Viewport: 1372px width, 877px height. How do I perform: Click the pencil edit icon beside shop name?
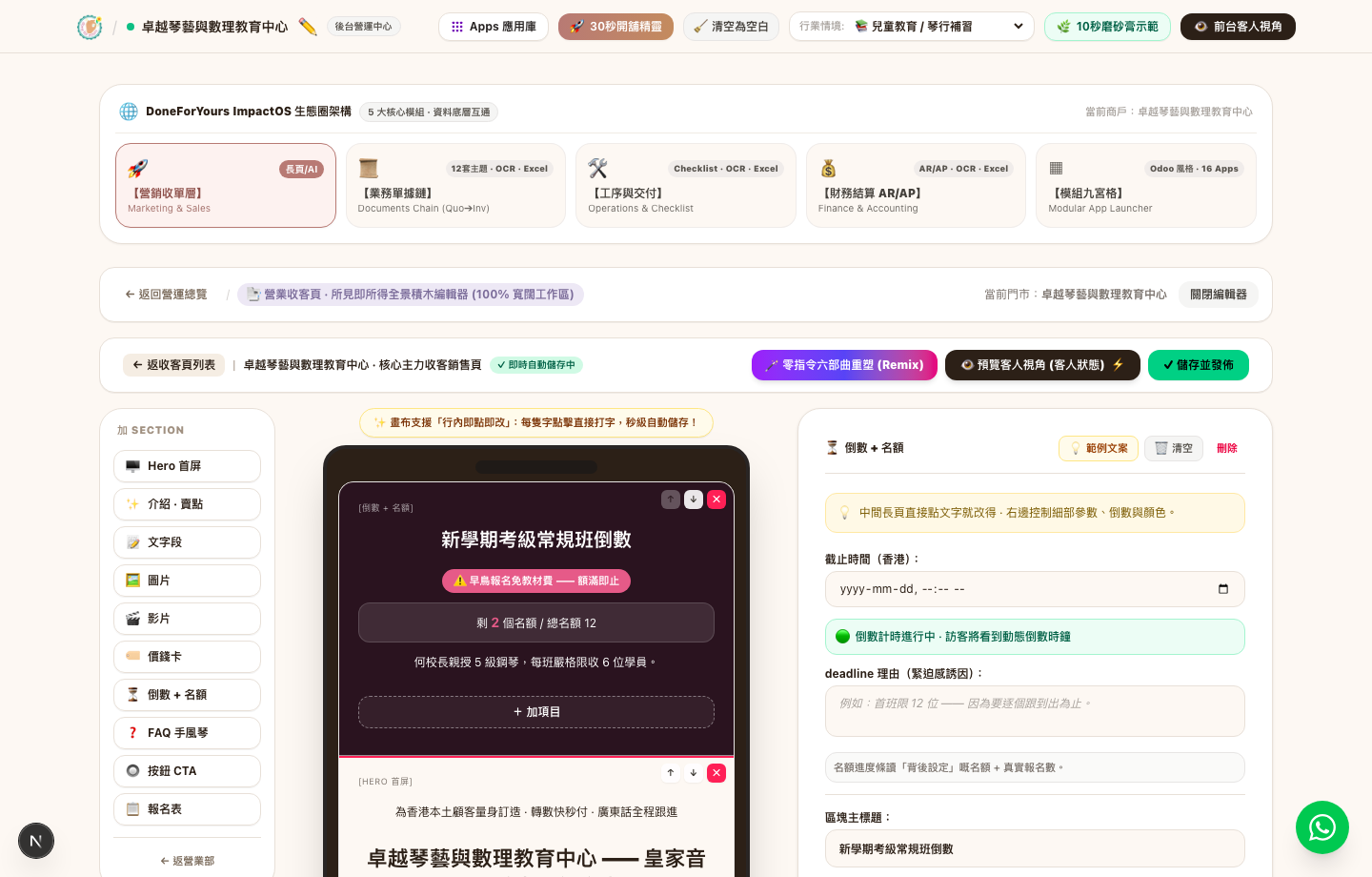point(308,27)
